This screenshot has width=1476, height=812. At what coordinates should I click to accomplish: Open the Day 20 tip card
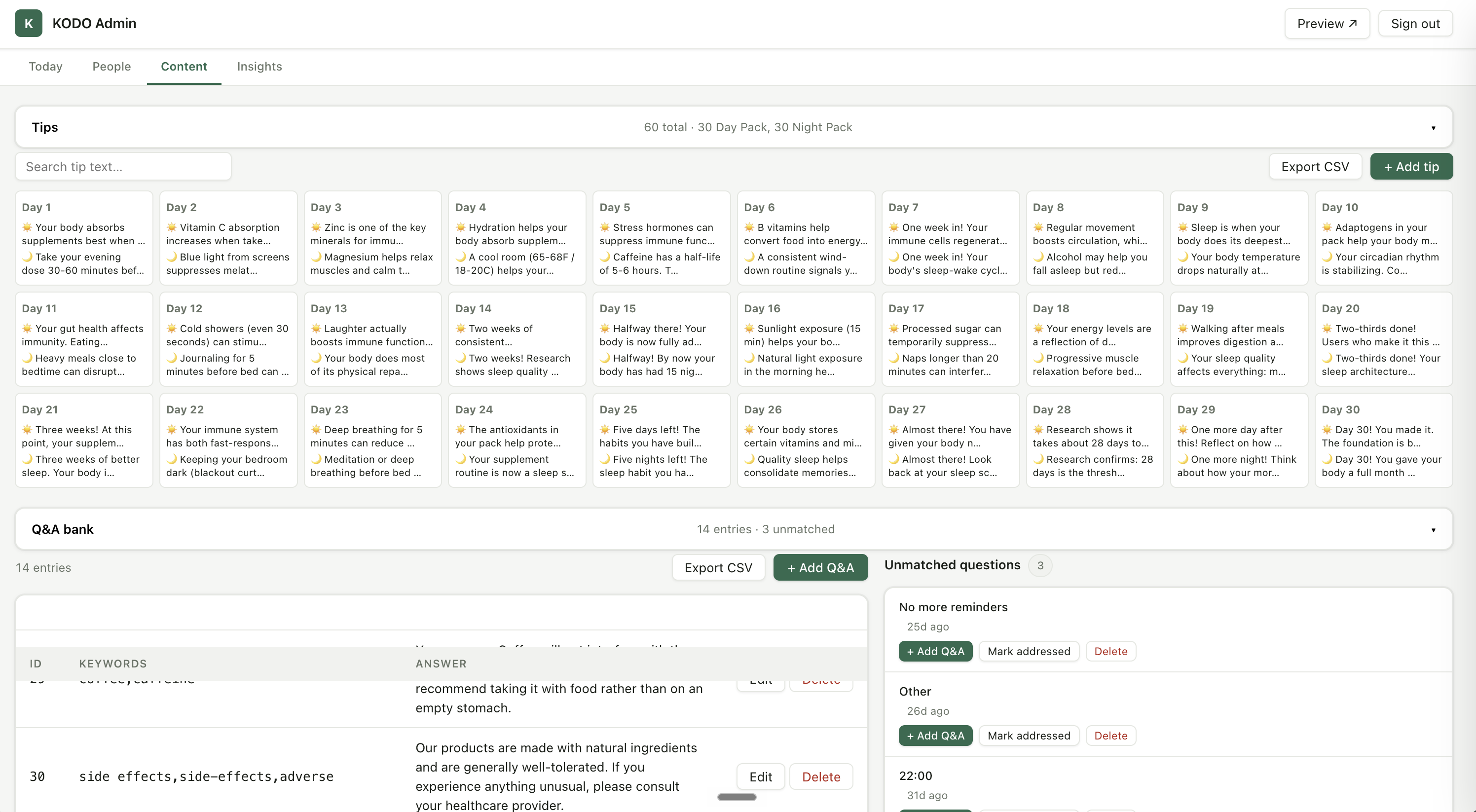(x=1383, y=339)
